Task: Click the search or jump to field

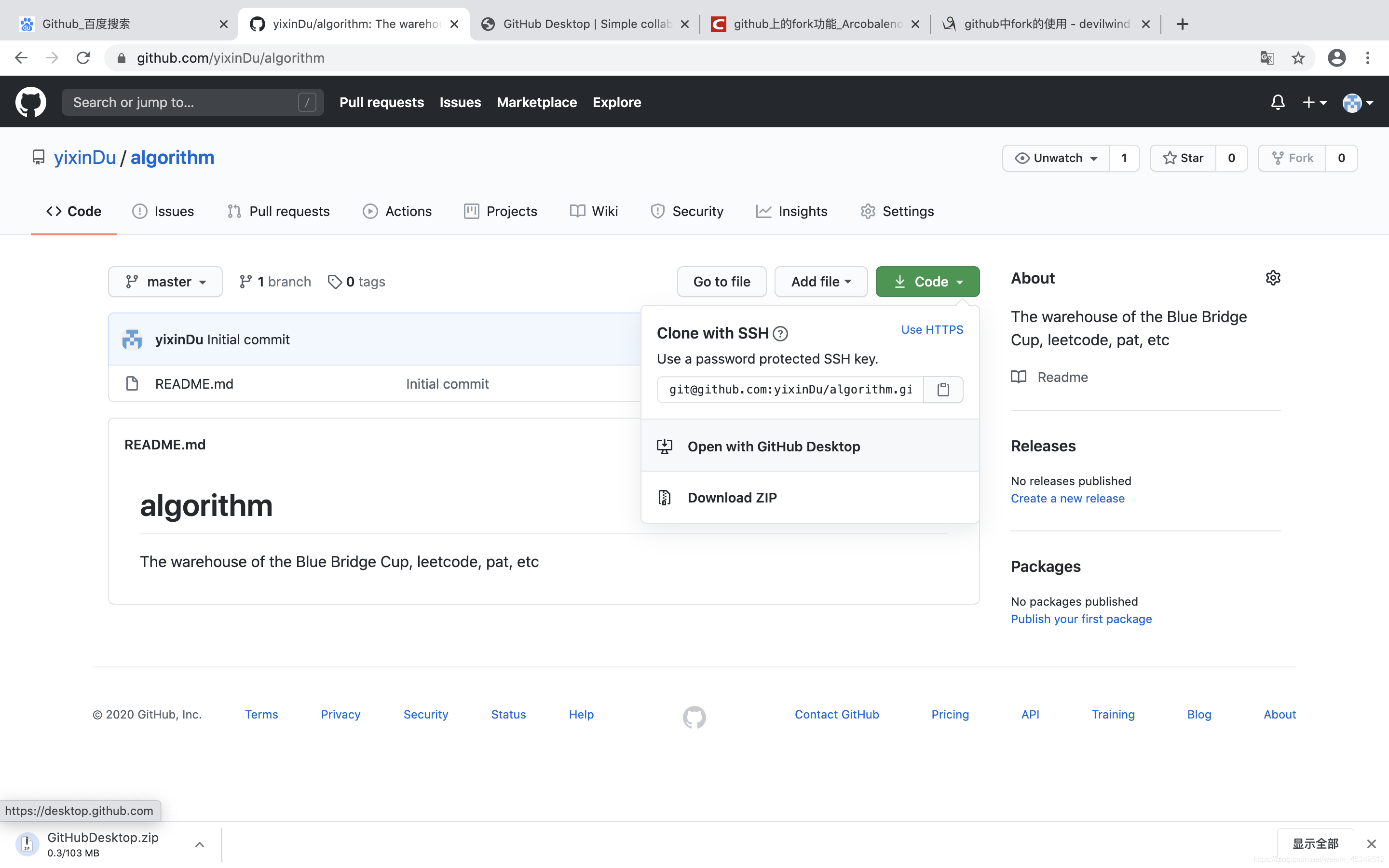Action: [192, 102]
